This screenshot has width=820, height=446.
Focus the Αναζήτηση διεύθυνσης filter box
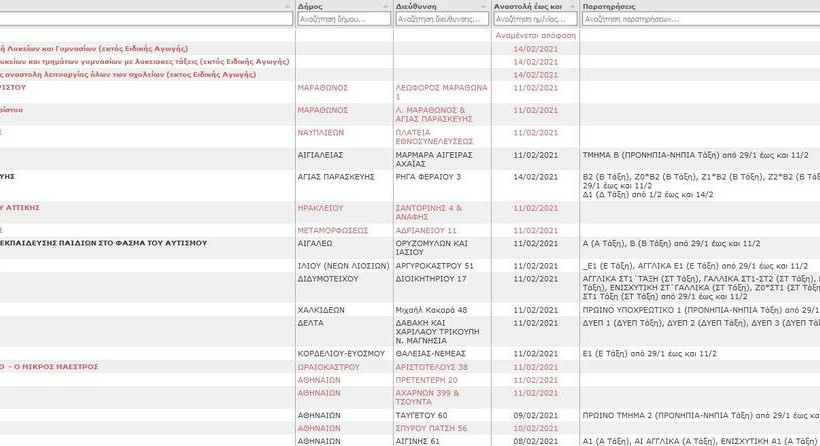(x=441, y=19)
